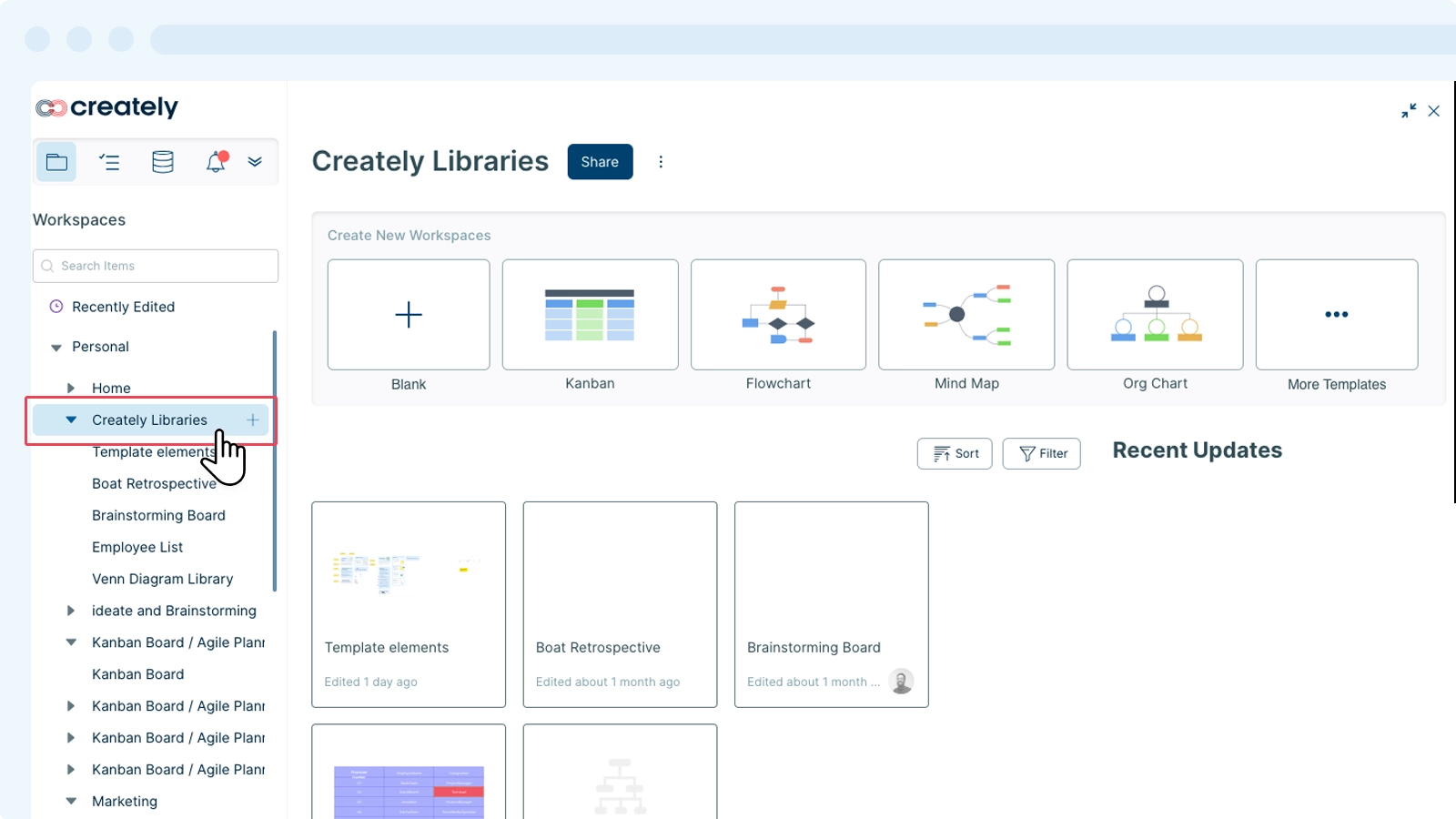The width and height of the screenshot is (1456, 819).
Task: Open Venn Diagram Library in sidebar
Action: pos(162,579)
